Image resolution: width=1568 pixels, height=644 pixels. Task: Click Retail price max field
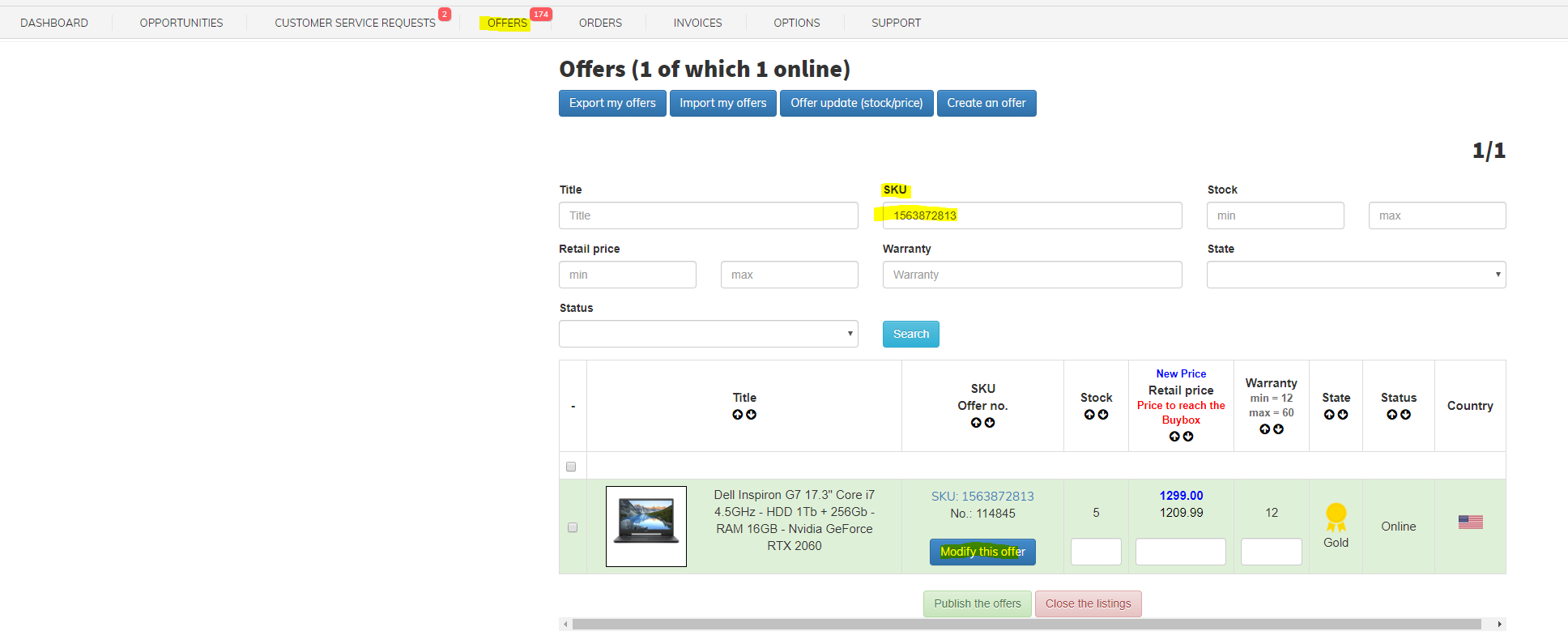[x=790, y=275]
